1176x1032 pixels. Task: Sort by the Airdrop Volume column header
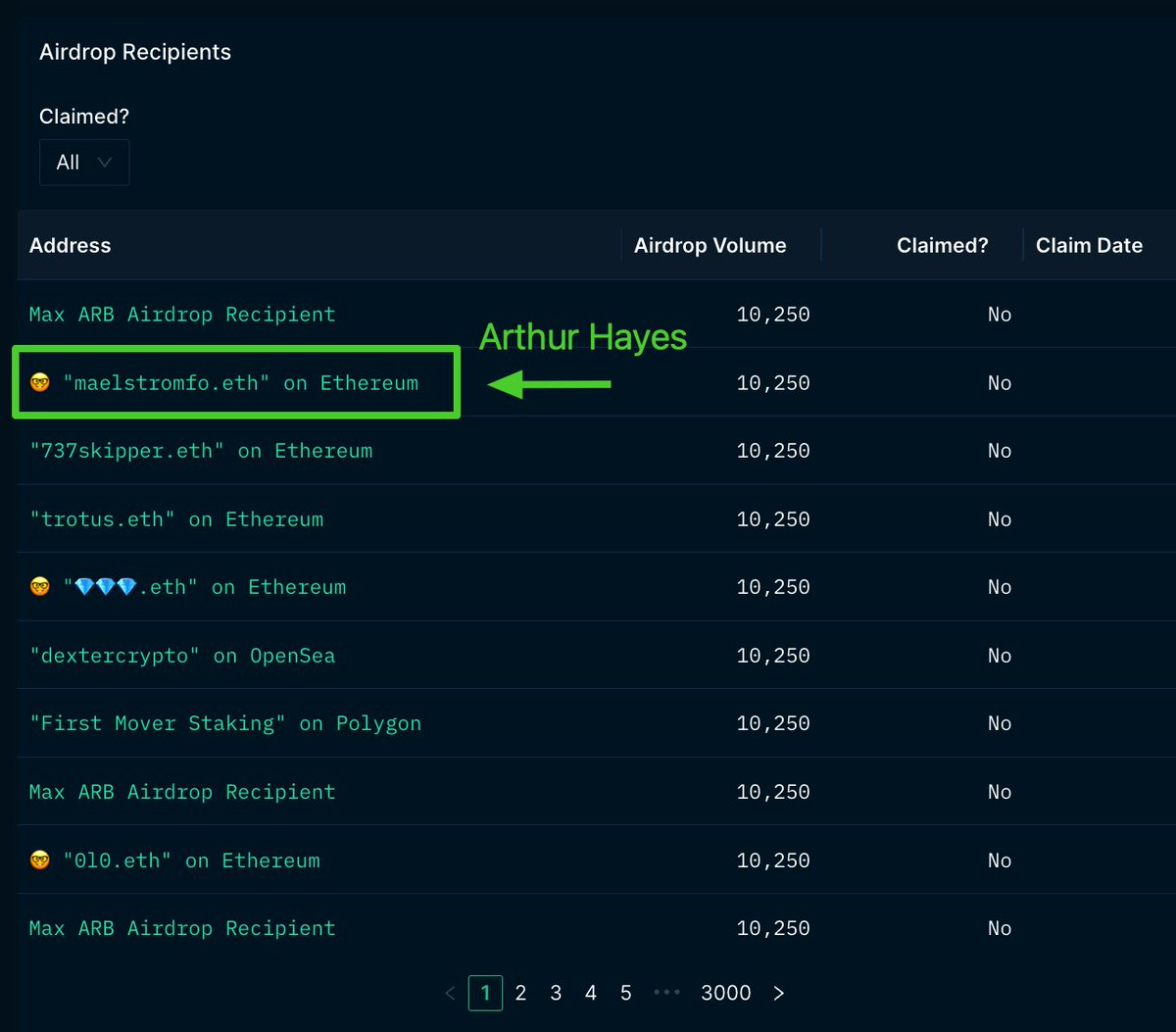(710, 245)
